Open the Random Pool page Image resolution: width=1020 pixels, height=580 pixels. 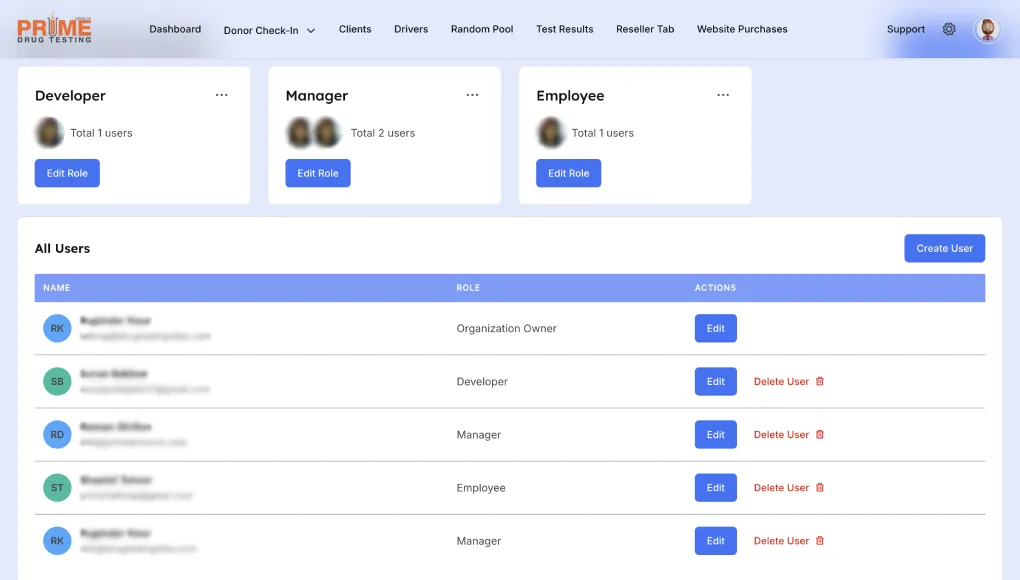[x=482, y=29]
